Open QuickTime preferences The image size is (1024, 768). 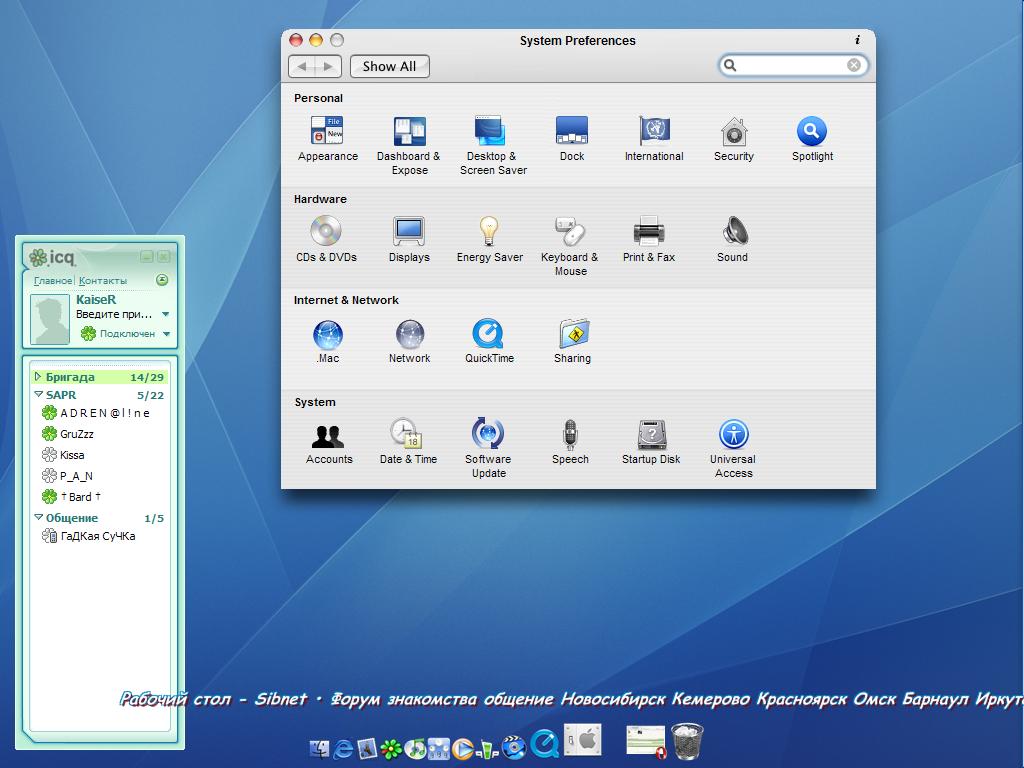pos(489,341)
